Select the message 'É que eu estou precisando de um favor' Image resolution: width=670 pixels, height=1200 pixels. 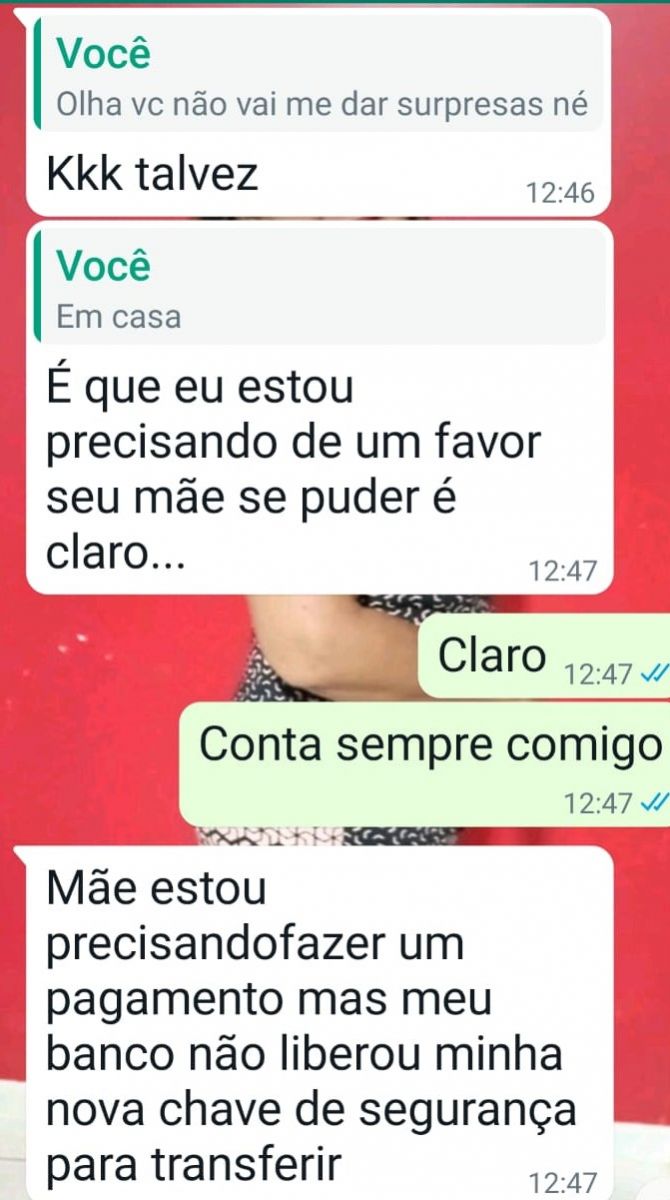[x=318, y=408]
